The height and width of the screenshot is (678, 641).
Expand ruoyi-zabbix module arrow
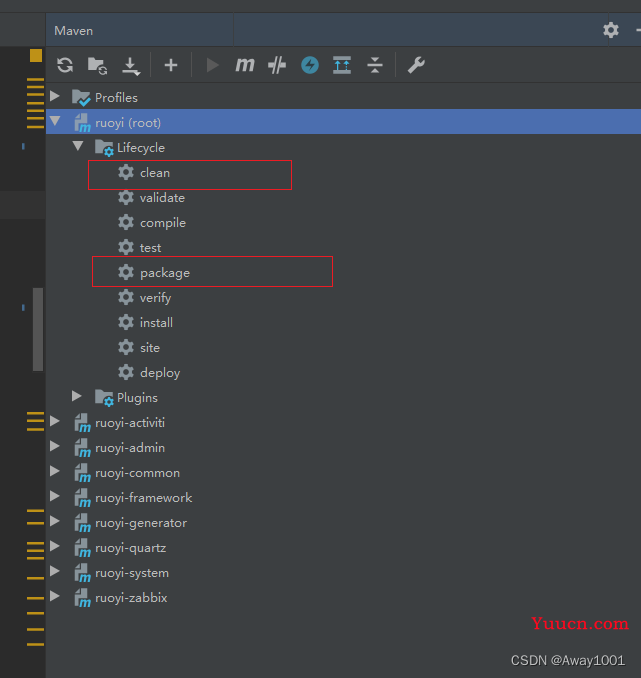pos(54,596)
